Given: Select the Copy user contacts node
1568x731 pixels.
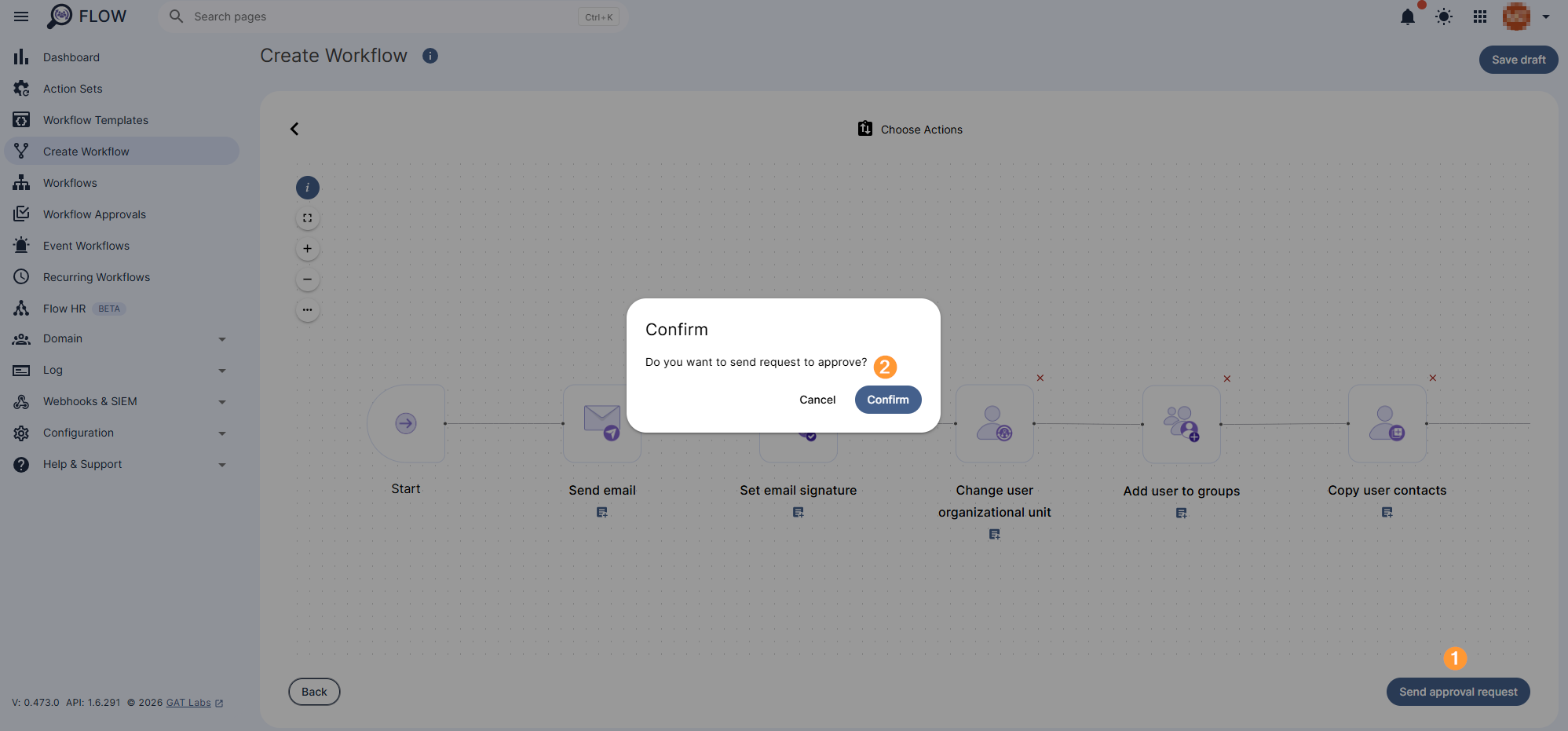Looking at the screenshot, I should point(1387,424).
